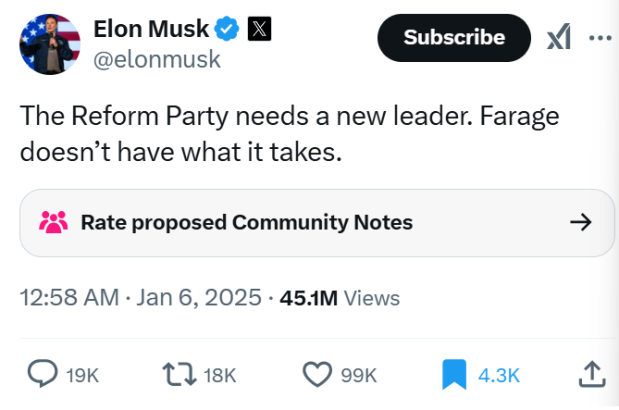
Task: Repost the tweet using the arrows icon
Action: [177, 374]
